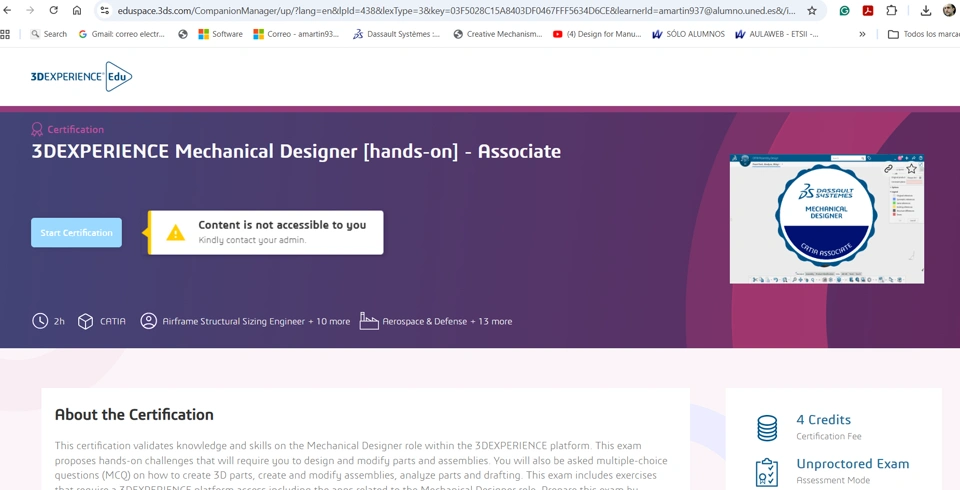Open the Grammarly extension icon
The height and width of the screenshot is (490, 960).
coord(844,10)
